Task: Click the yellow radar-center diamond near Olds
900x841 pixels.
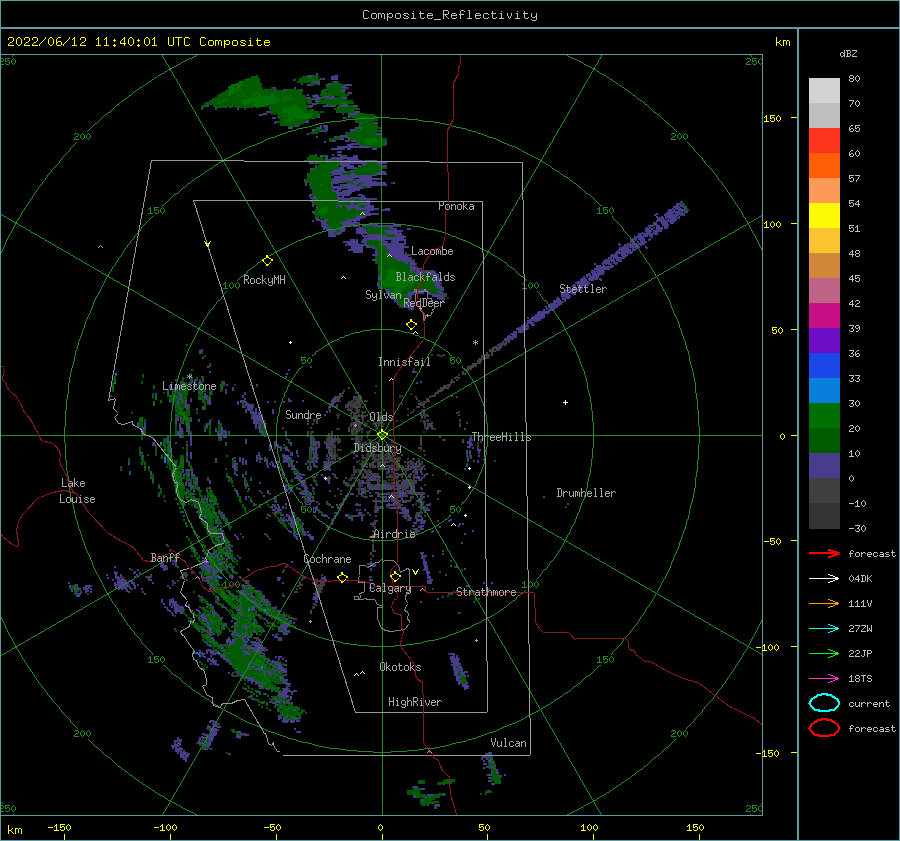Action: point(382,435)
